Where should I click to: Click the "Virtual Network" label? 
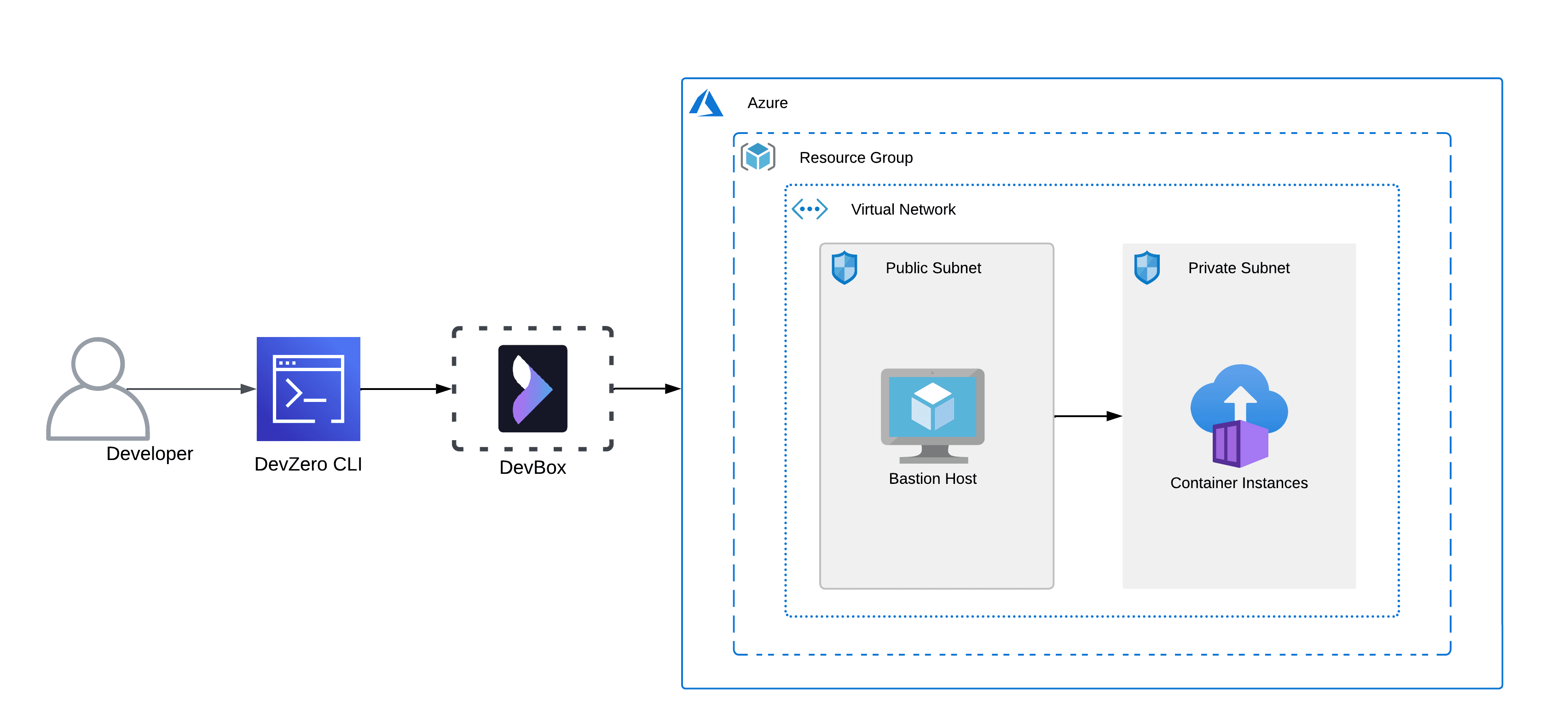click(903, 209)
